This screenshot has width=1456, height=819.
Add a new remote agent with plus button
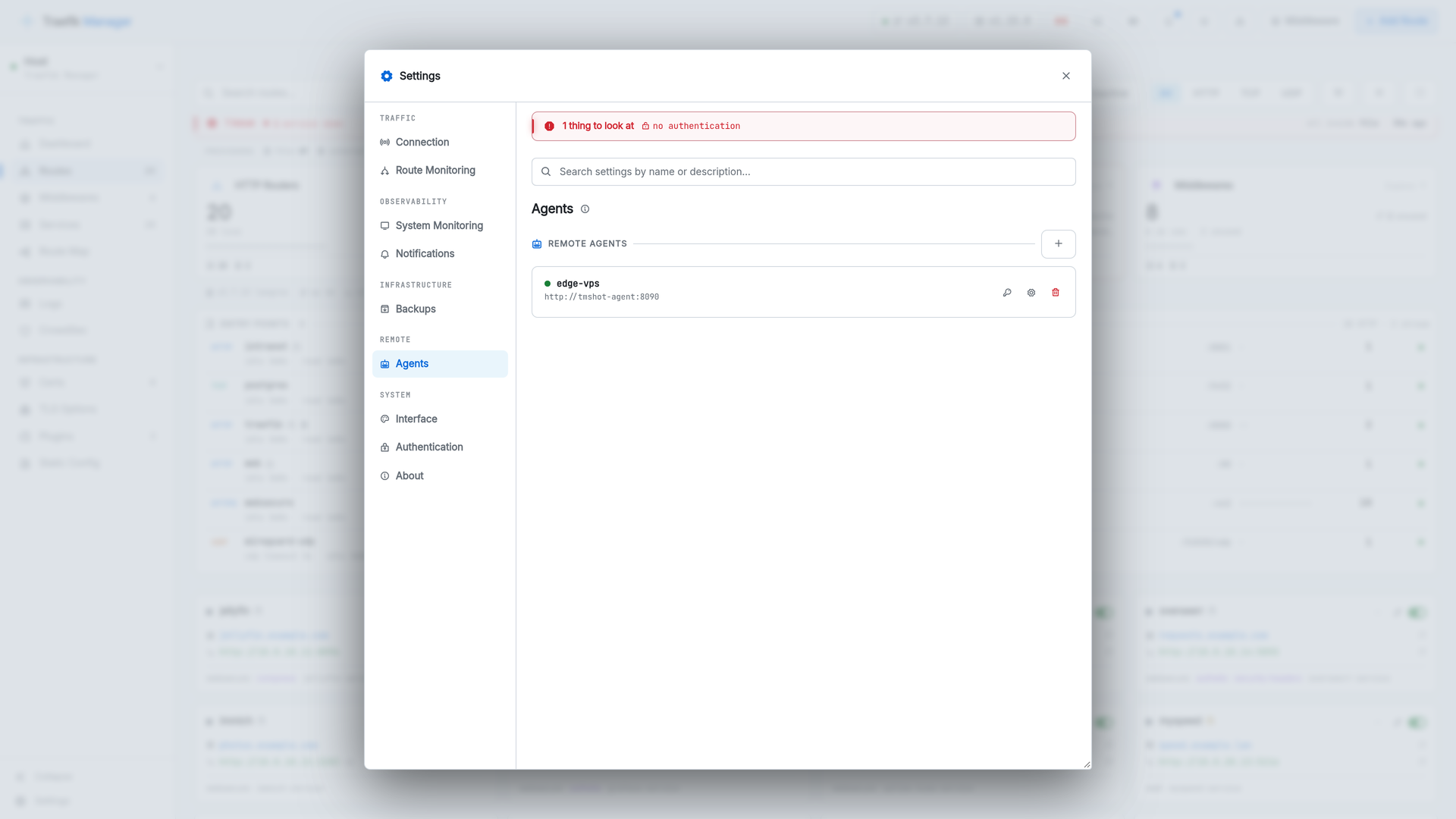click(1058, 243)
